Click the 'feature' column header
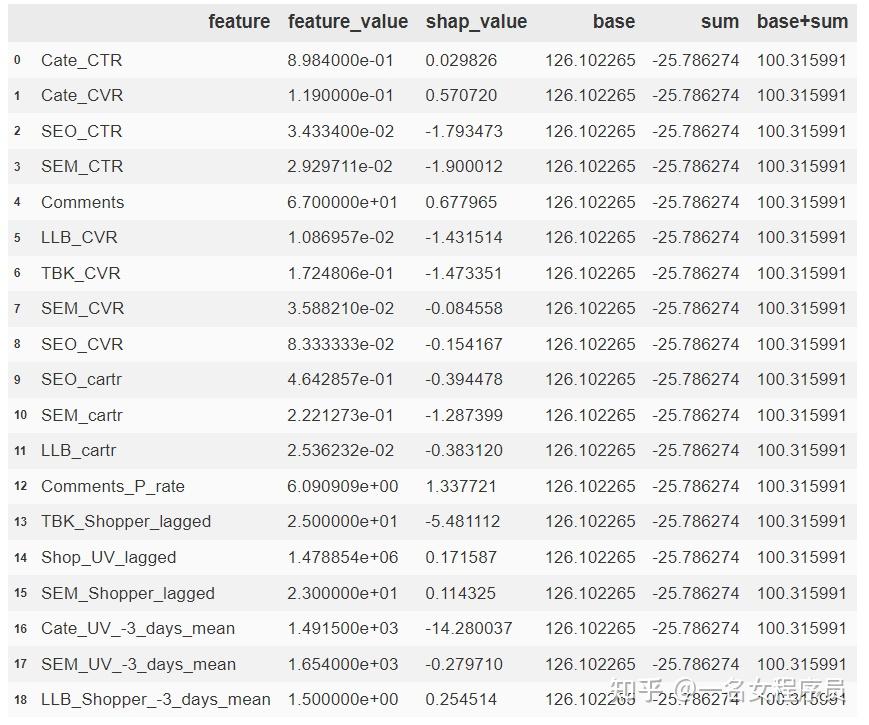 coord(239,21)
